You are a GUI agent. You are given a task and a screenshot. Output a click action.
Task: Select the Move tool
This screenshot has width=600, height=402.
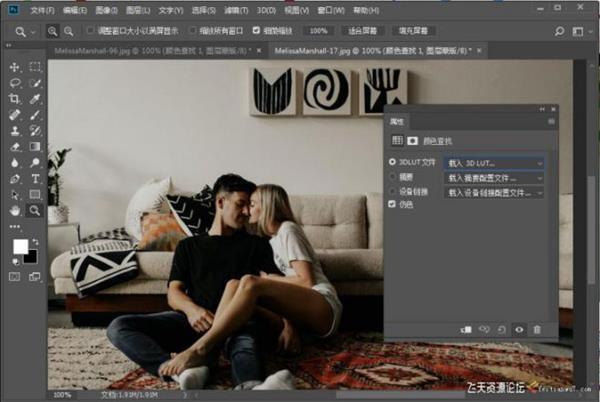click(x=15, y=67)
